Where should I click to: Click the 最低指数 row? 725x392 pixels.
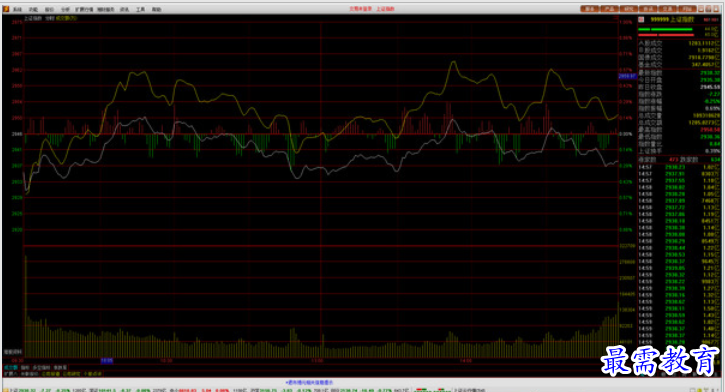pos(679,137)
